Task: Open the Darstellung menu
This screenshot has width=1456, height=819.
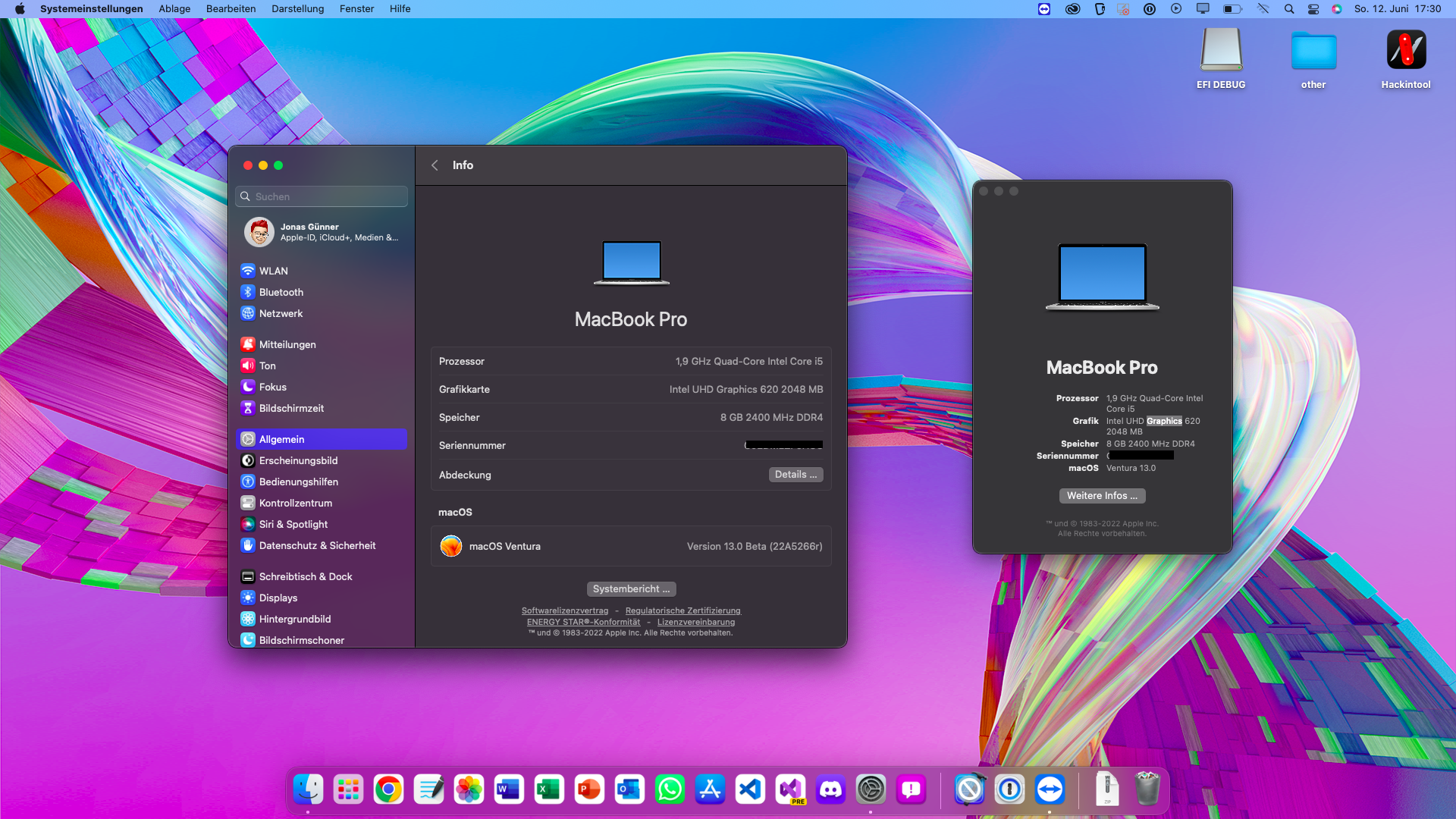Action: pyautogui.click(x=297, y=9)
